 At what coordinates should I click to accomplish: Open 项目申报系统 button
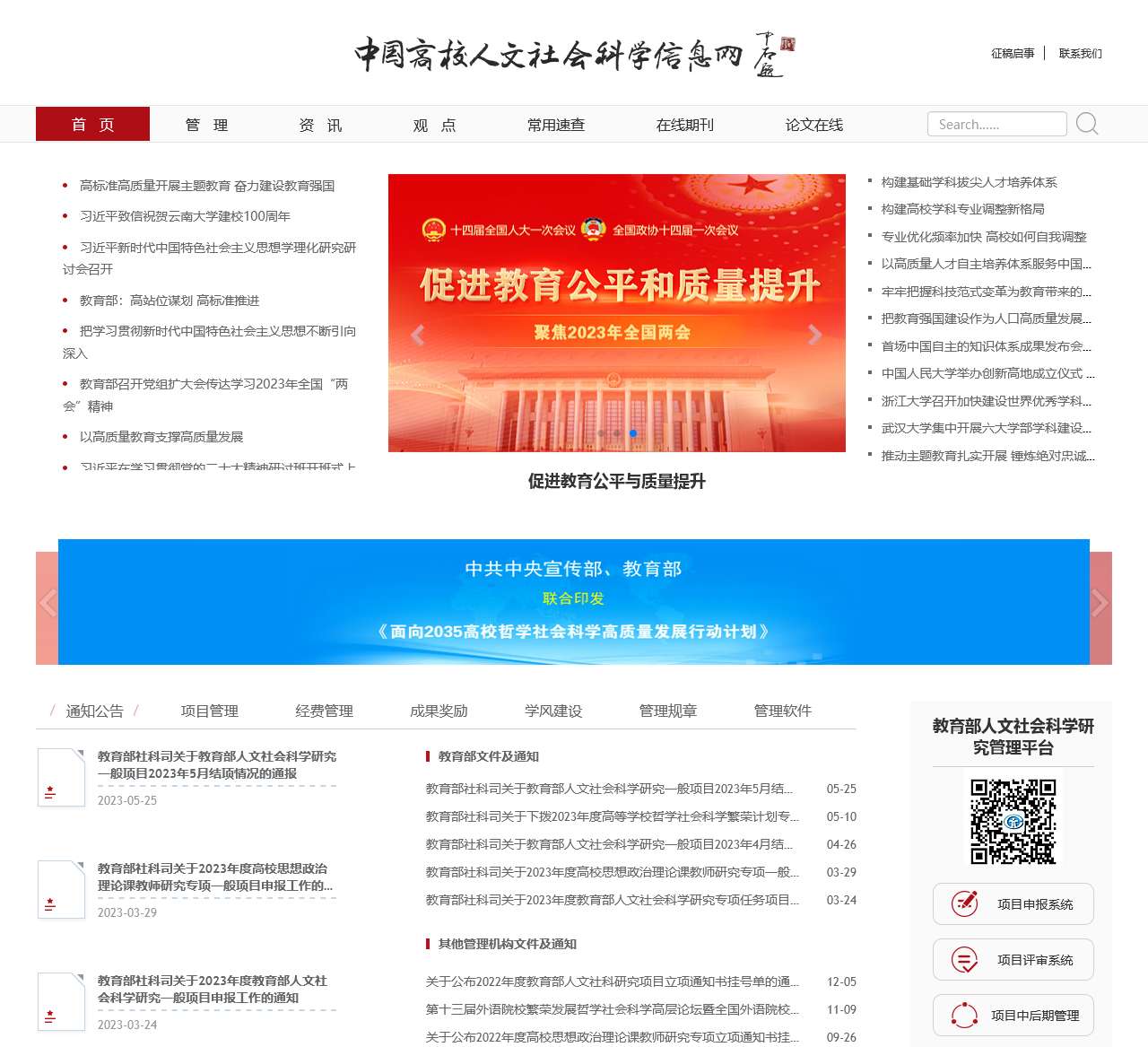(1013, 903)
